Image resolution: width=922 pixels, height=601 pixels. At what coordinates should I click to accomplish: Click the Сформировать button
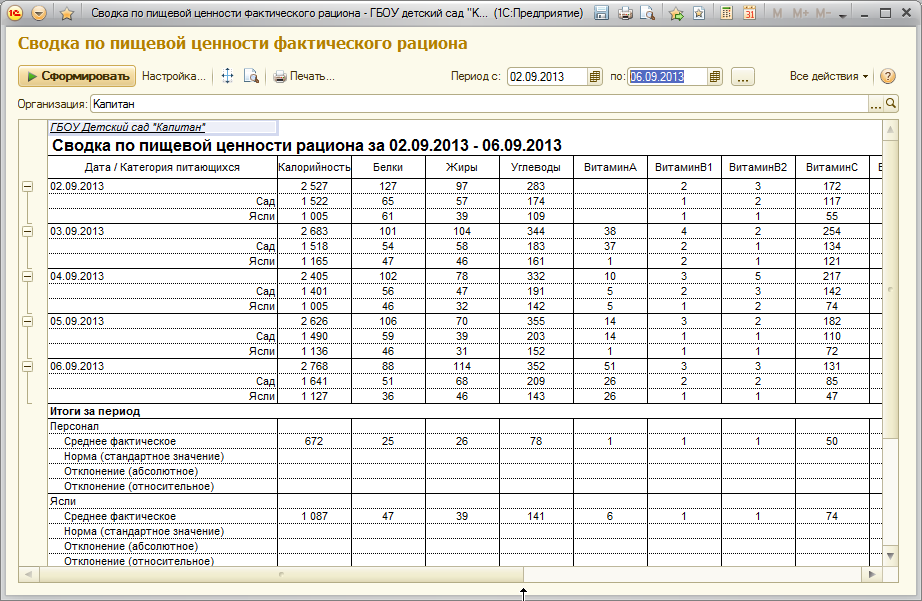(x=77, y=76)
